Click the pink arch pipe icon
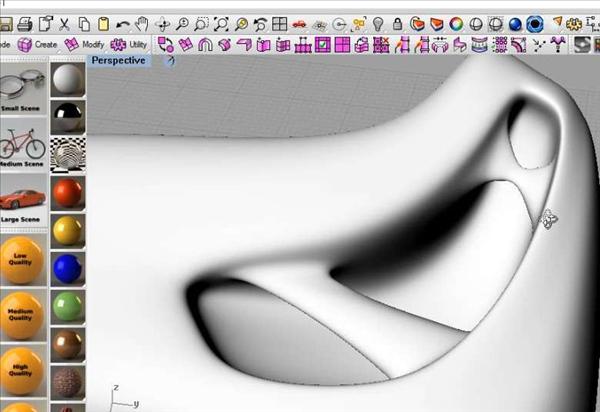The height and width of the screenshot is (412, 600). pyautogui.click(x=205, y=45)
